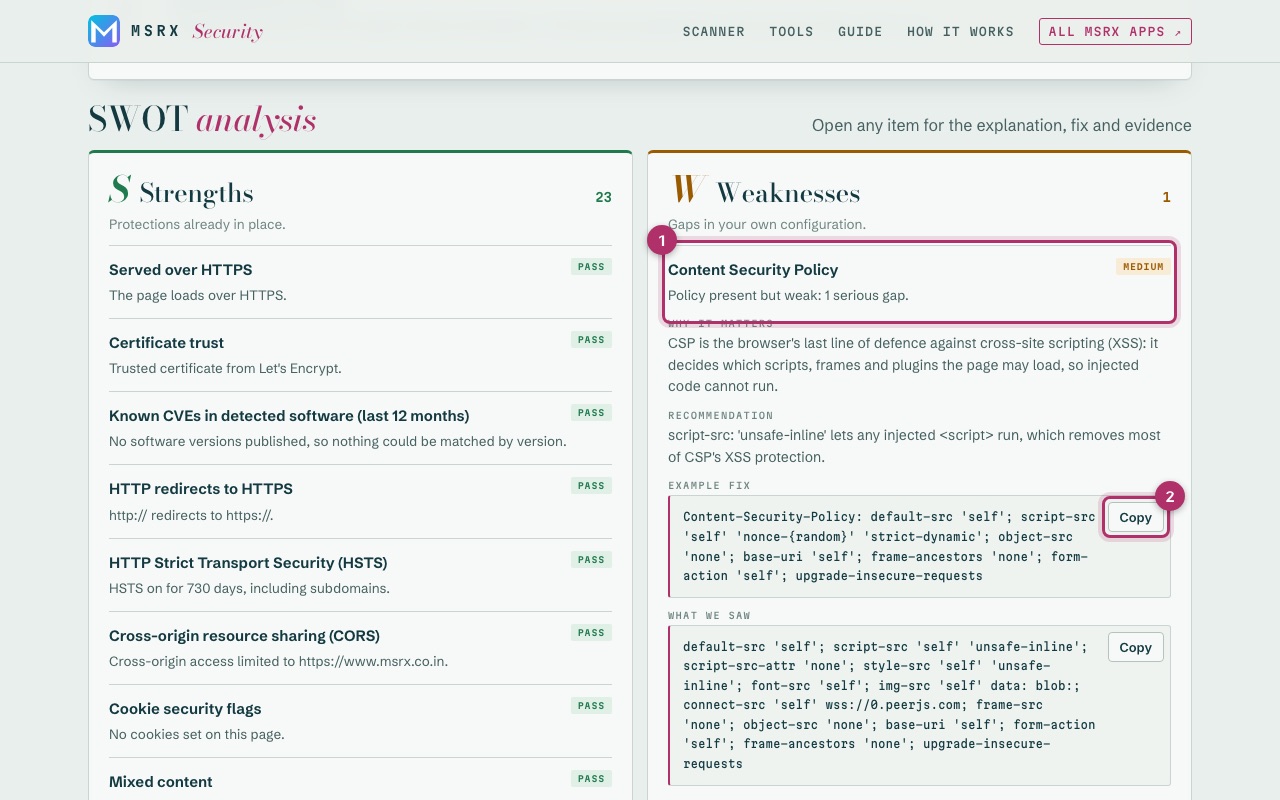The width and height of the screenshot is (1280, 800).
Task: Click the MEDIUM severity badge
Action: (1143, 267)
